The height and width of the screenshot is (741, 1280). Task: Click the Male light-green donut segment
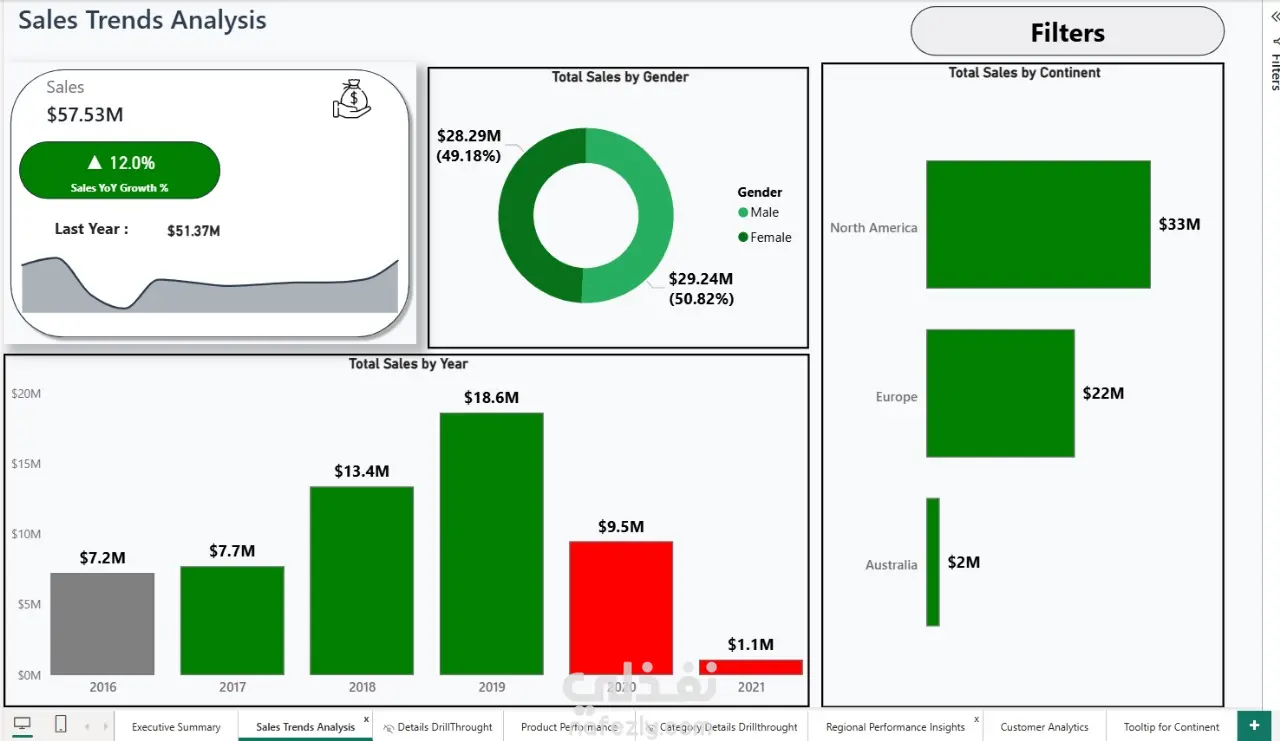click(655, 216)
